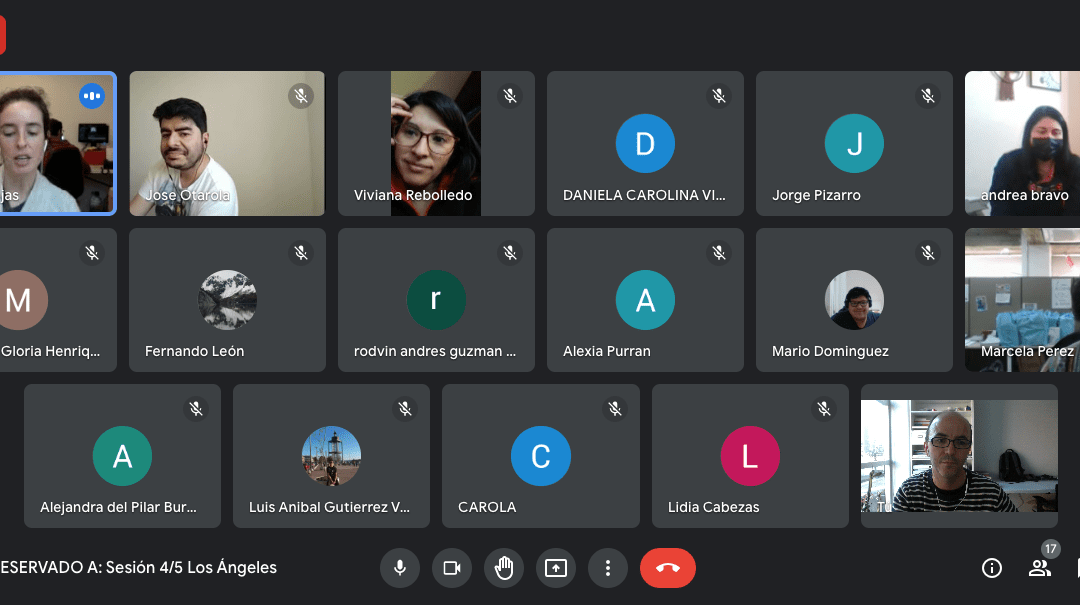Click Luis Anibal Gutierrez's lighthouse profile picture
Screen dimensions: 1080x605
tap(331, 456)
